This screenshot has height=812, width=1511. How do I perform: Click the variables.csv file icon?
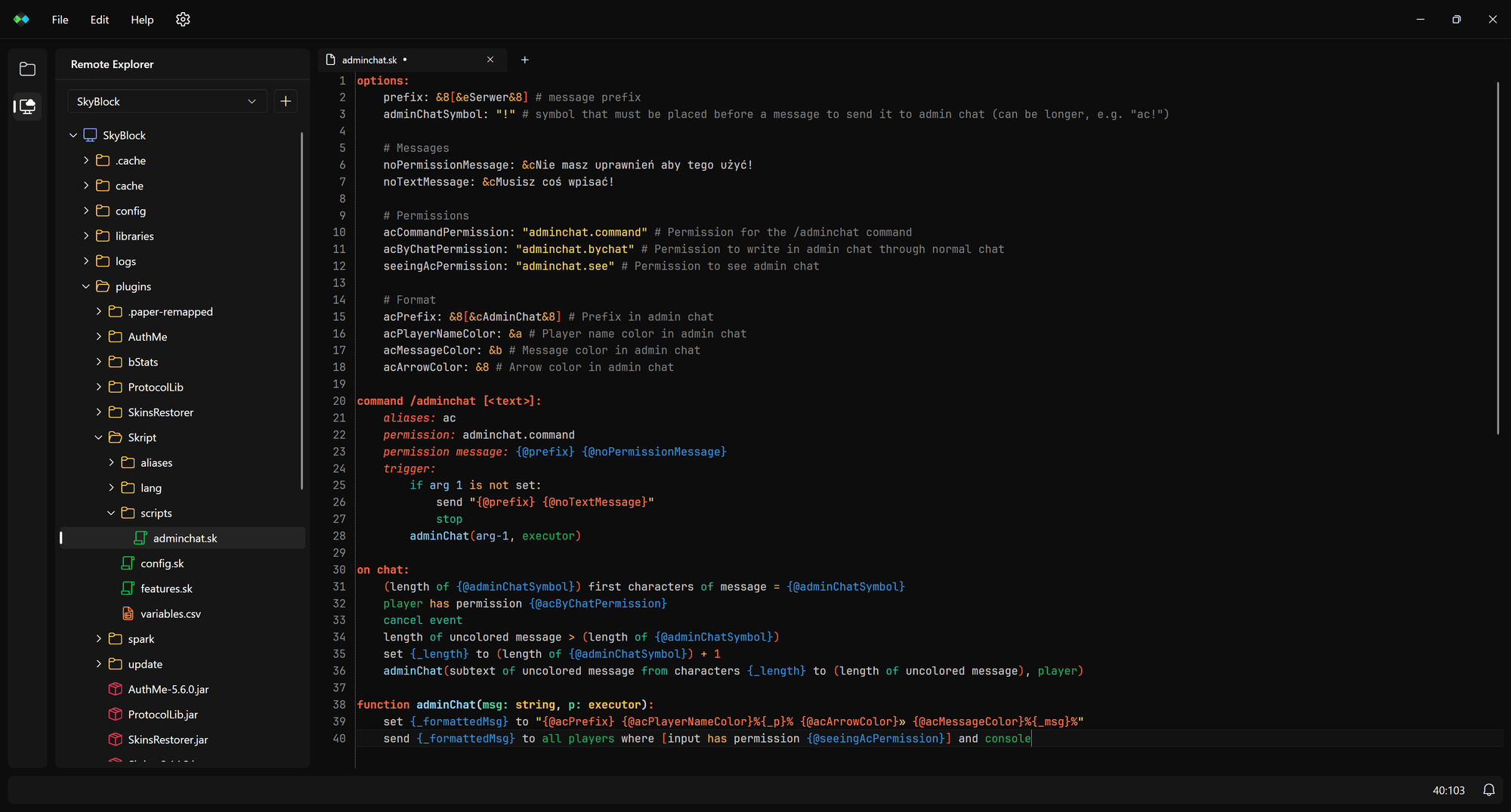pyautogui.click(x=128, y=613)
